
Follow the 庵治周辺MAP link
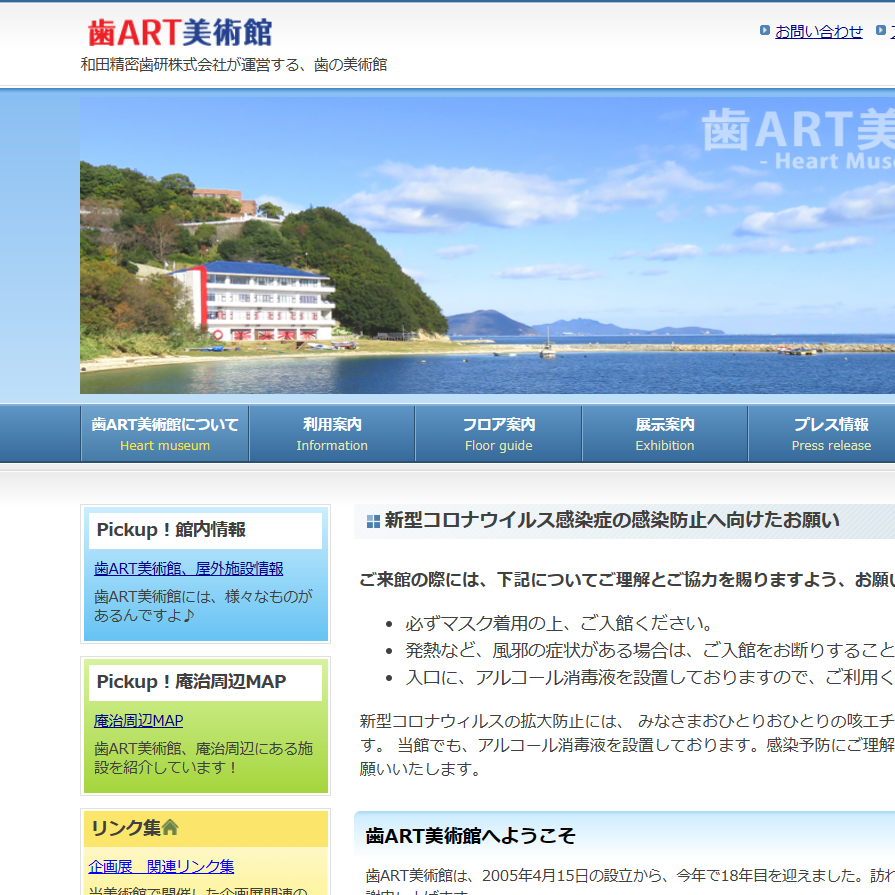(139, 720)
